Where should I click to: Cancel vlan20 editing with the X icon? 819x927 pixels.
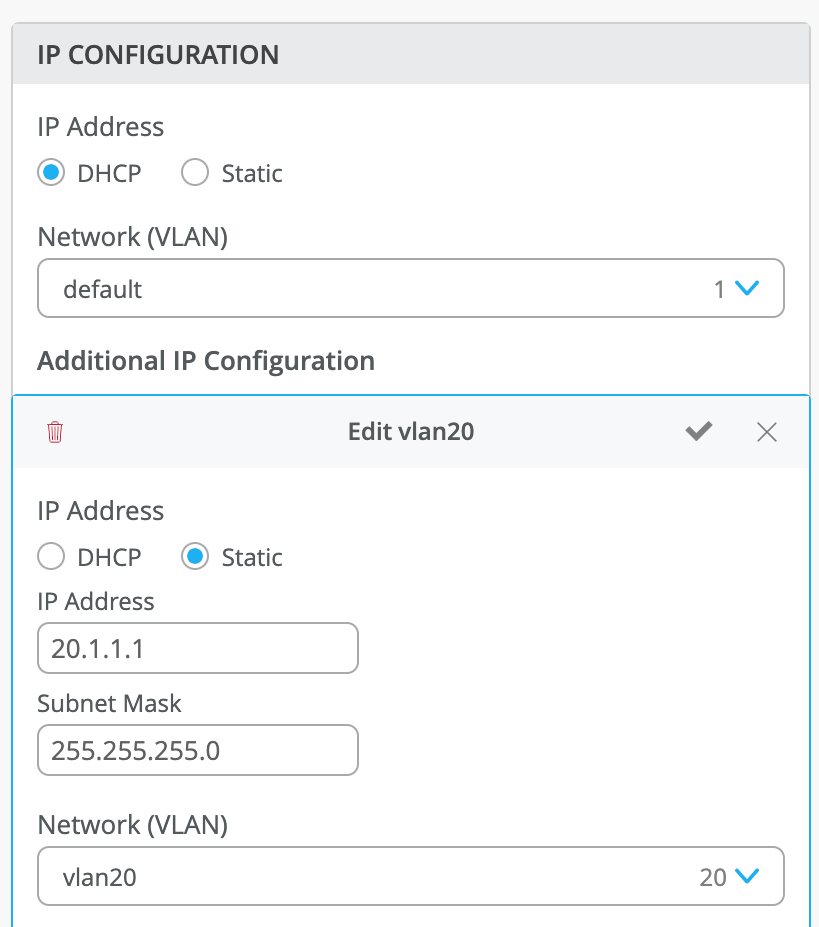click(x=767, y=432)
